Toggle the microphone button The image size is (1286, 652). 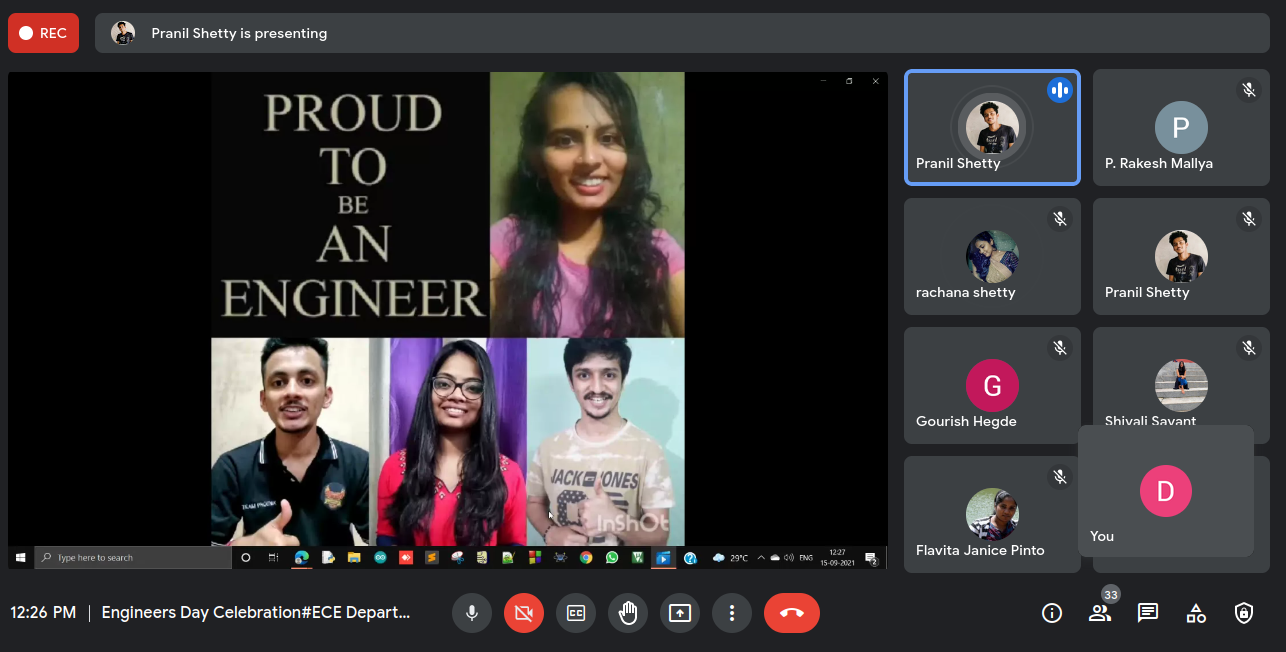[471, 613]
